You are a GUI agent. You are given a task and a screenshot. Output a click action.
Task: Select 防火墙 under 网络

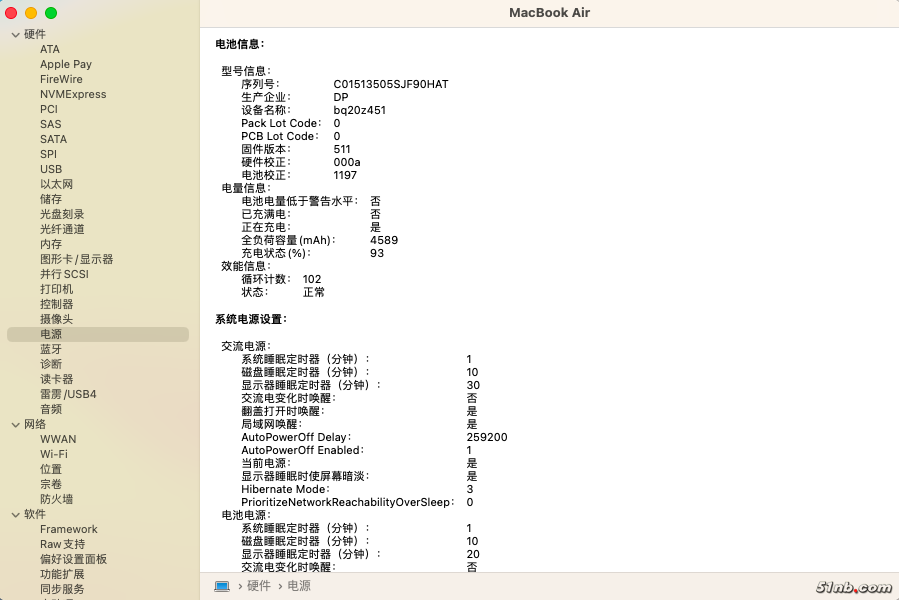coord(56,499)
